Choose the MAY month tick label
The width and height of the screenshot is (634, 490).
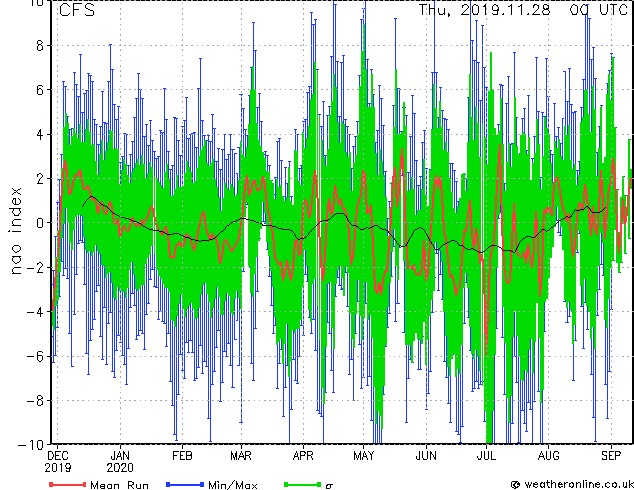pyautogui.click(x=363, y=453)
